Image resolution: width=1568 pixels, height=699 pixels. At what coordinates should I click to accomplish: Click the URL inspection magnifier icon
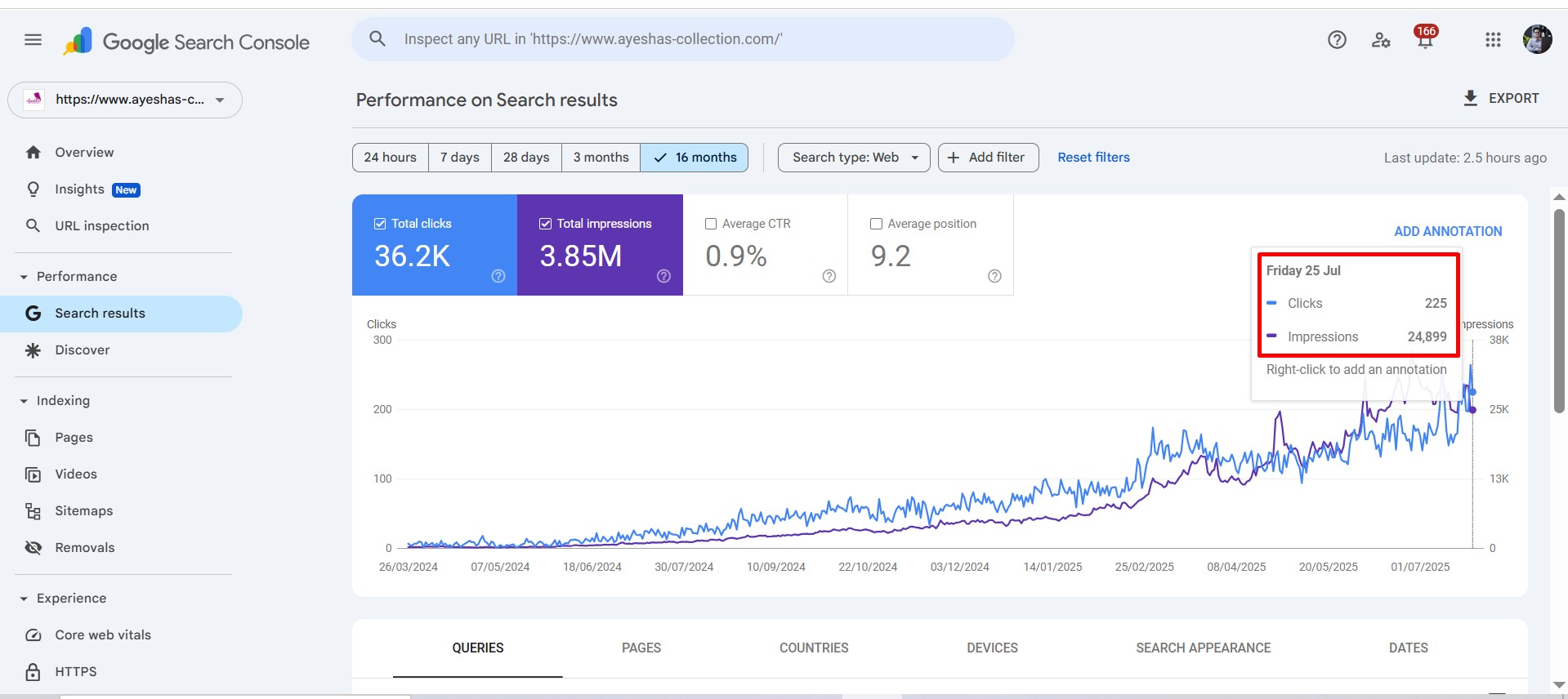coord(33,225)
